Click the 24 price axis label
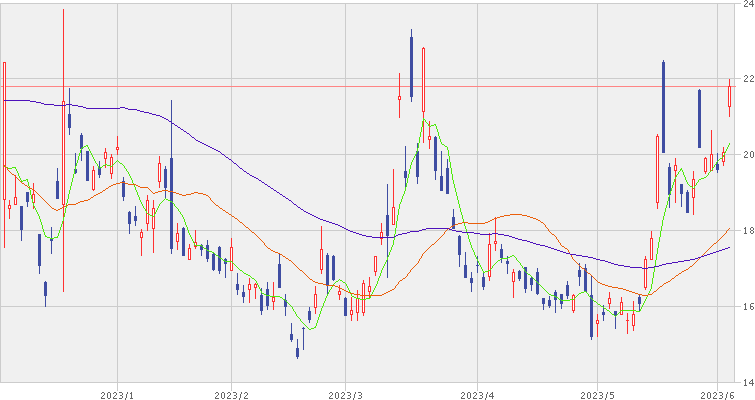Screen dimensions: 755x400 (x=749, y=3)
